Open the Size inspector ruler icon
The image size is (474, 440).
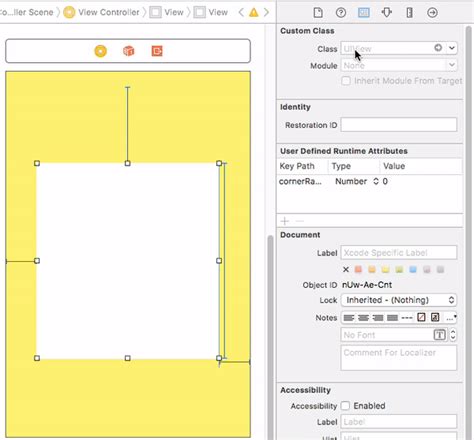click(x=410, y=13)
